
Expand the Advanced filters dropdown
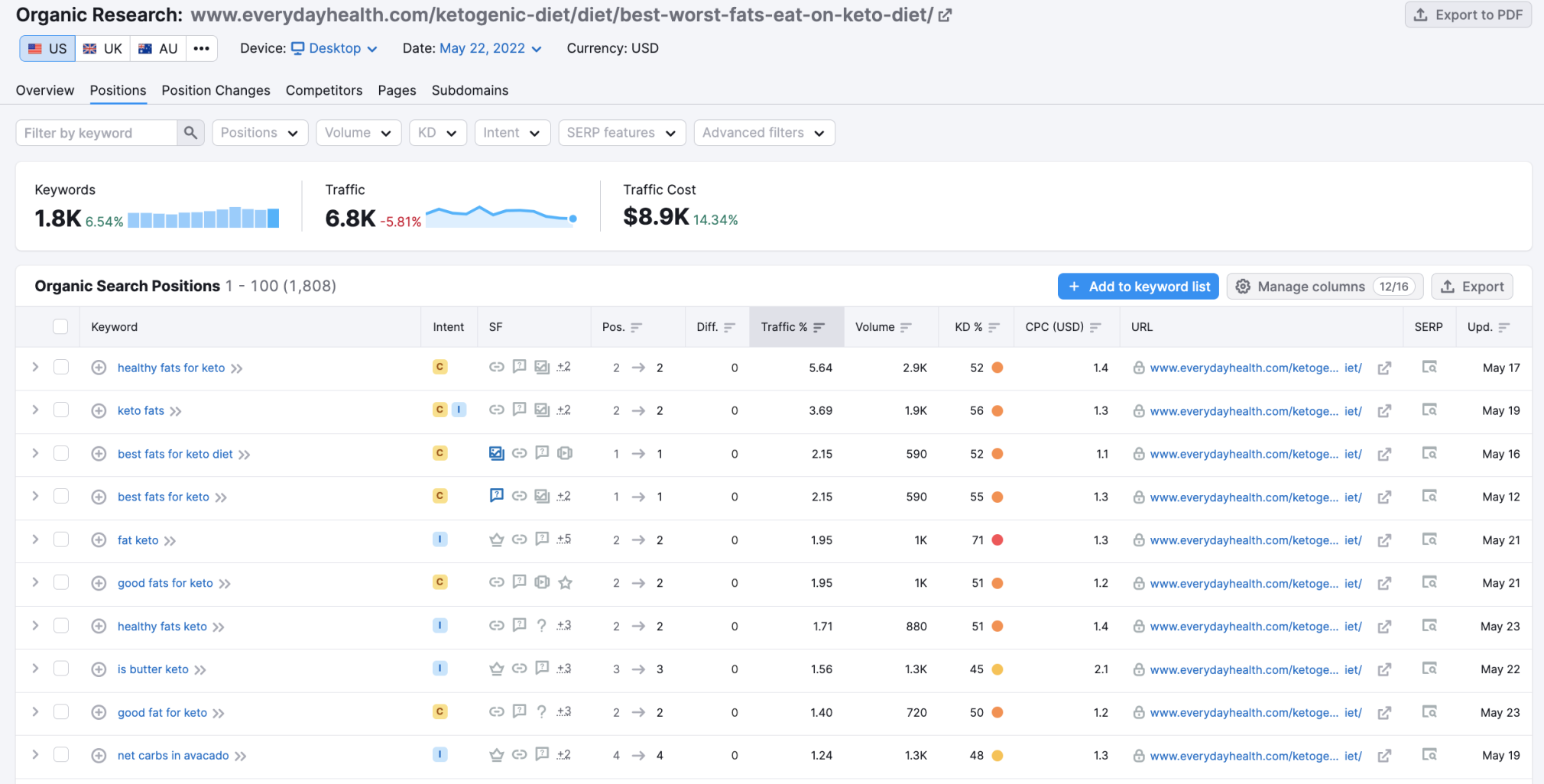[x=764, y=133]
